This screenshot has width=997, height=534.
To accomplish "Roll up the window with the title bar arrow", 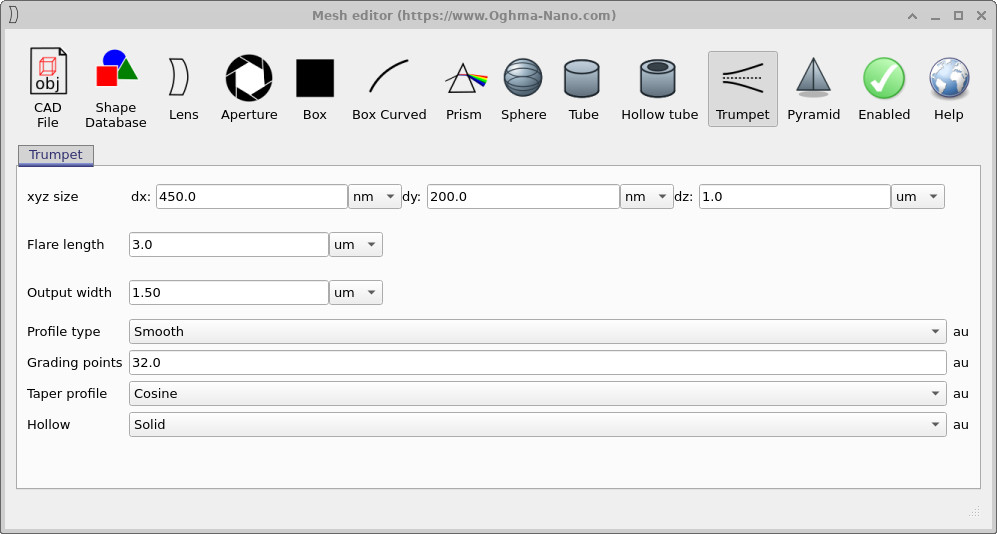I will pos(912,16).
